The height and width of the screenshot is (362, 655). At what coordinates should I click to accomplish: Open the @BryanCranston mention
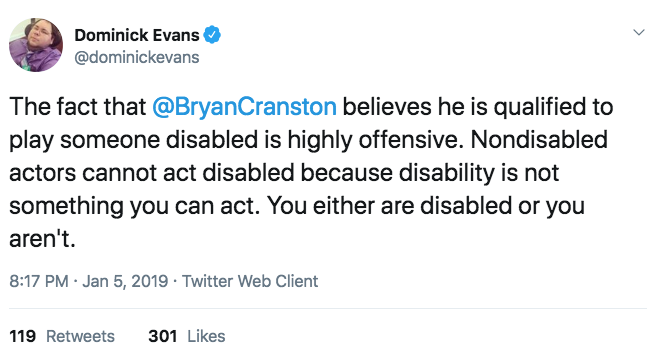(x=244, y=107)
